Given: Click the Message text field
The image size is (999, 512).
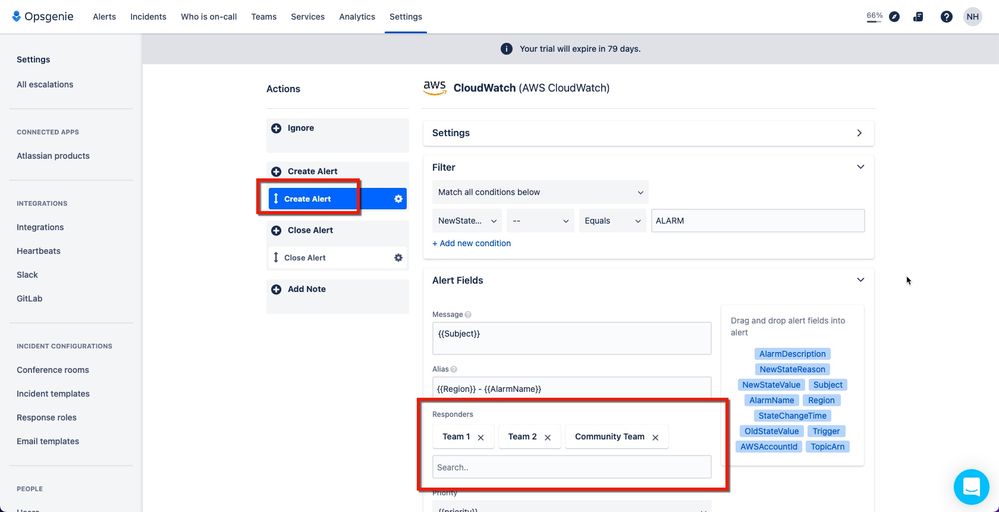Looking at the screenshot, I should tap(571, 338).
